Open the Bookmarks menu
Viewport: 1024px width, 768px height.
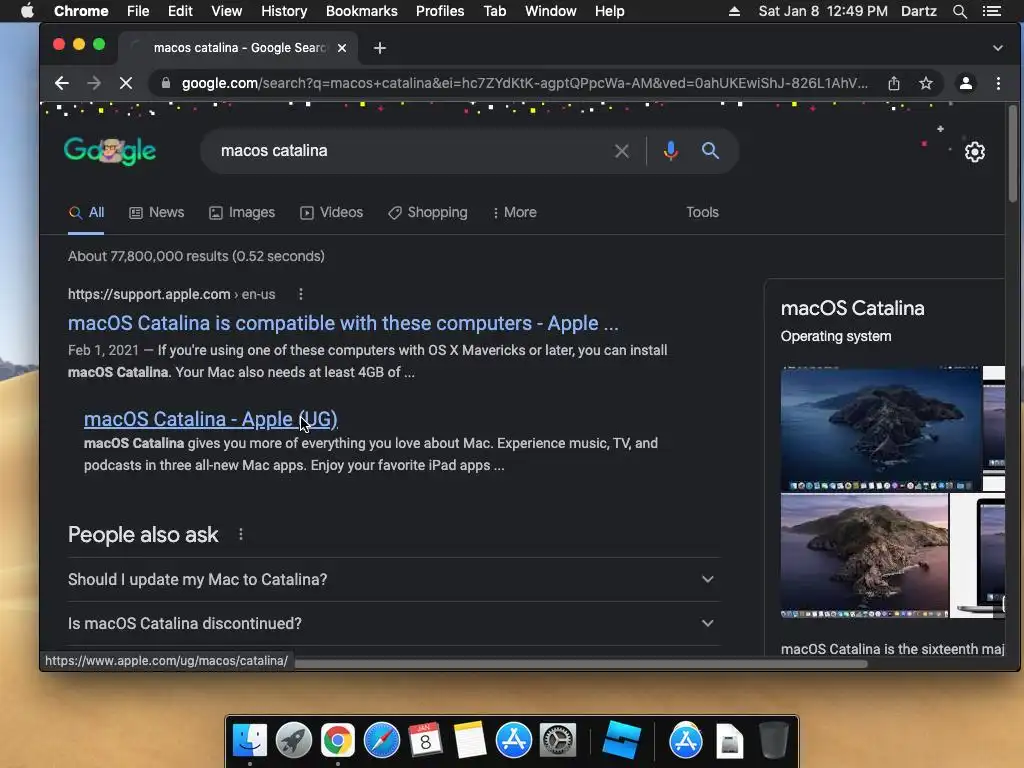361,11
